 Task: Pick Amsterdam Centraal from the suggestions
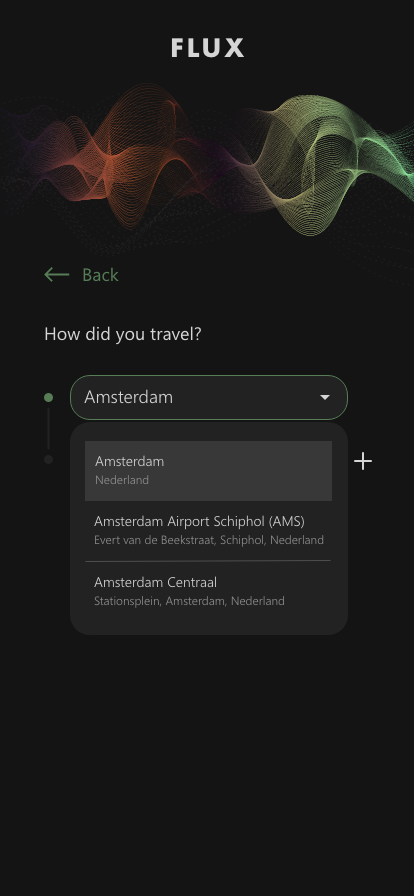pos(208,591)
